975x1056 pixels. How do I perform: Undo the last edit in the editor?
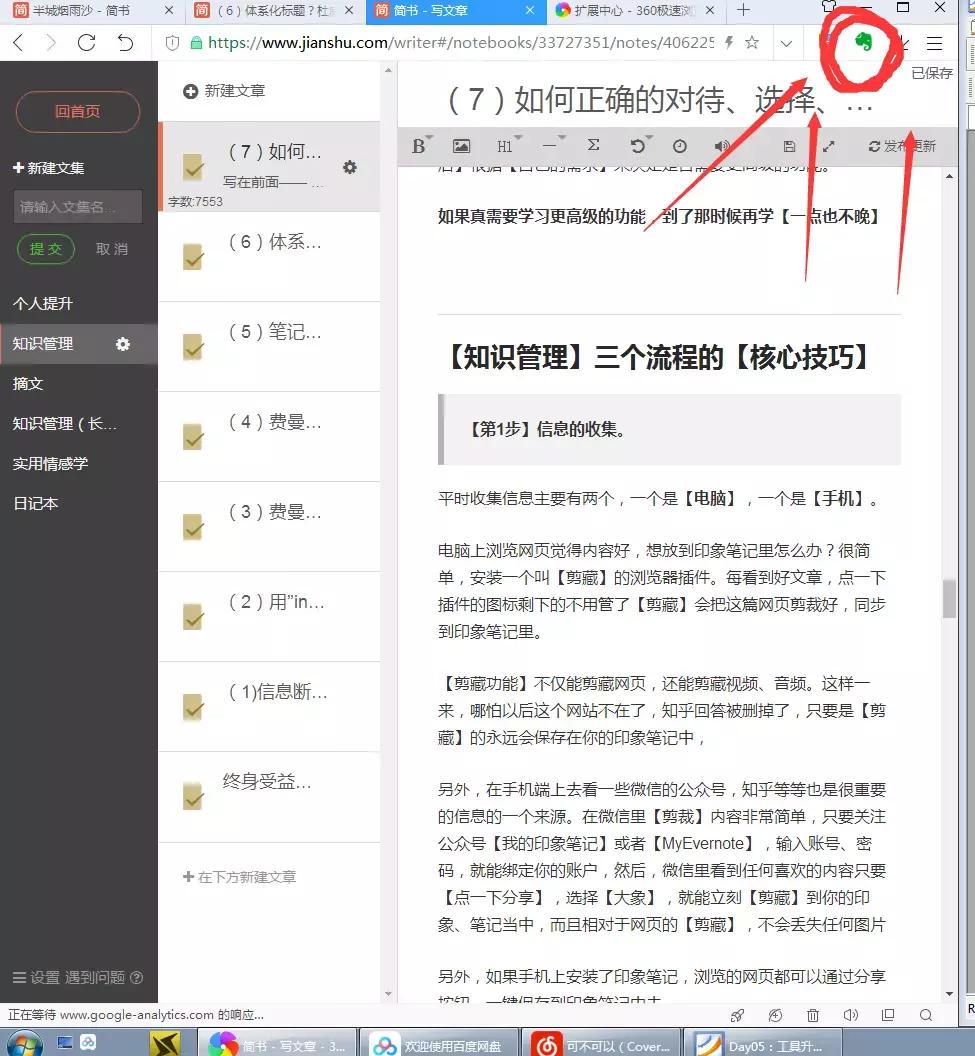(638, 146)
